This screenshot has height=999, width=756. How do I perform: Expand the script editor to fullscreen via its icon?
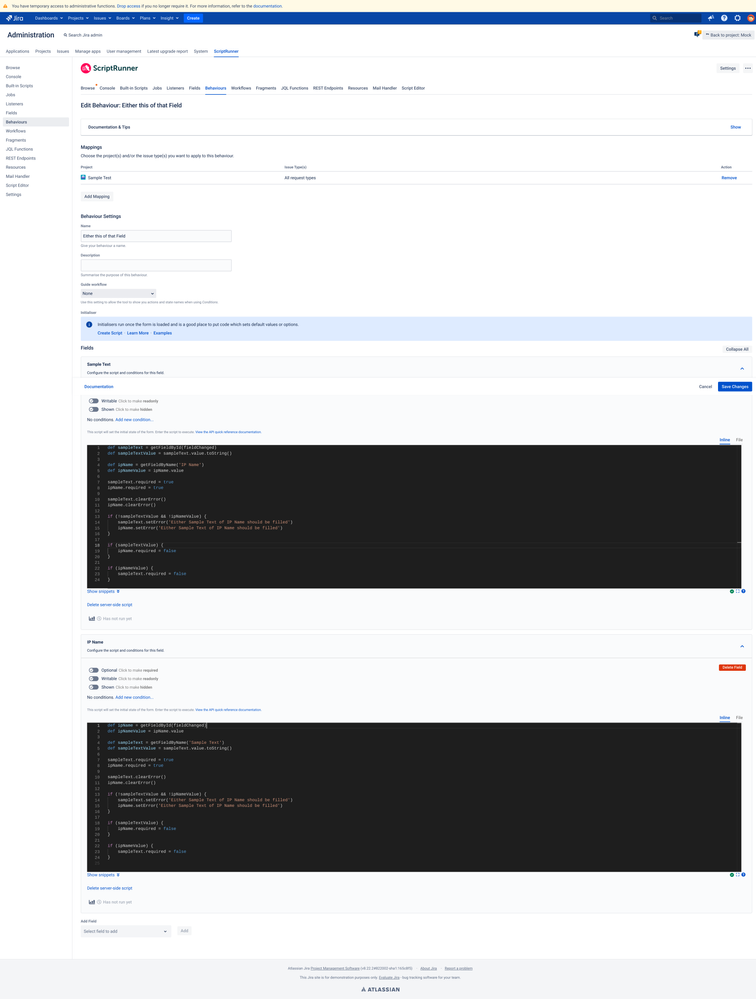click(x=738, y=591)
